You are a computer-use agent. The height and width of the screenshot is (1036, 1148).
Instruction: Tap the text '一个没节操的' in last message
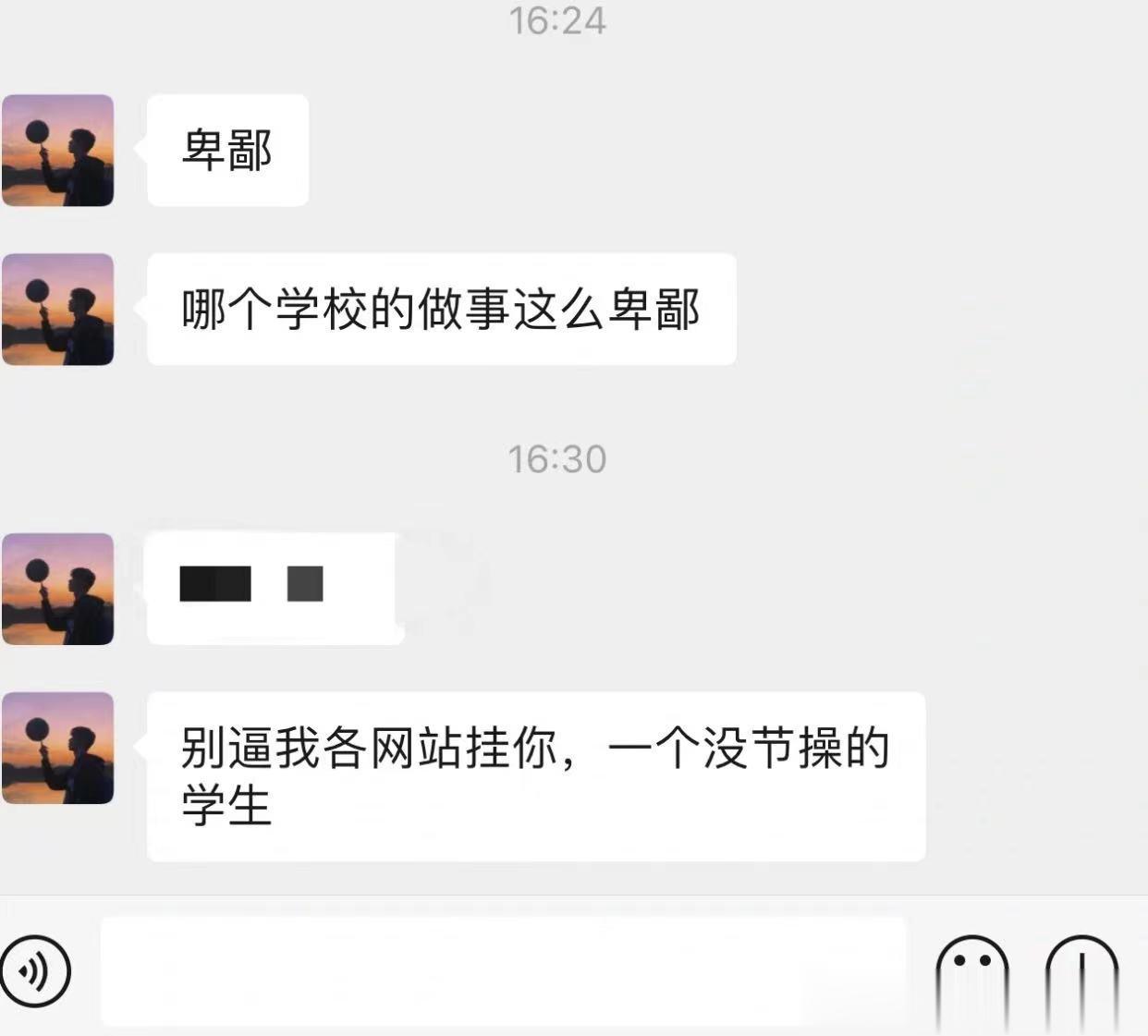pos(749,748)
